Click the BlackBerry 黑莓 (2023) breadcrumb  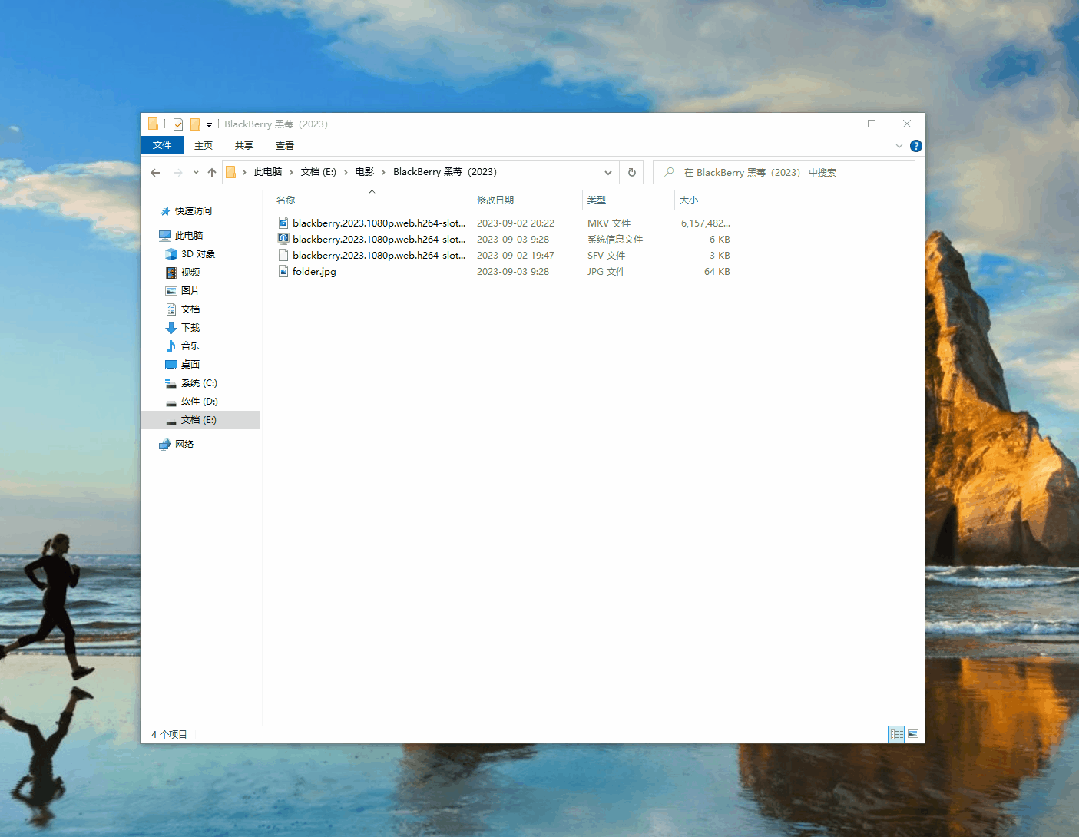(x=445, y=171)
